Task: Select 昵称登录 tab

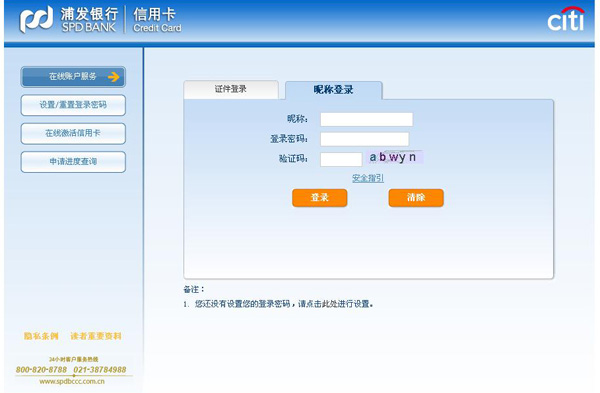Action: pyautogui.click(x=333, y=90)
